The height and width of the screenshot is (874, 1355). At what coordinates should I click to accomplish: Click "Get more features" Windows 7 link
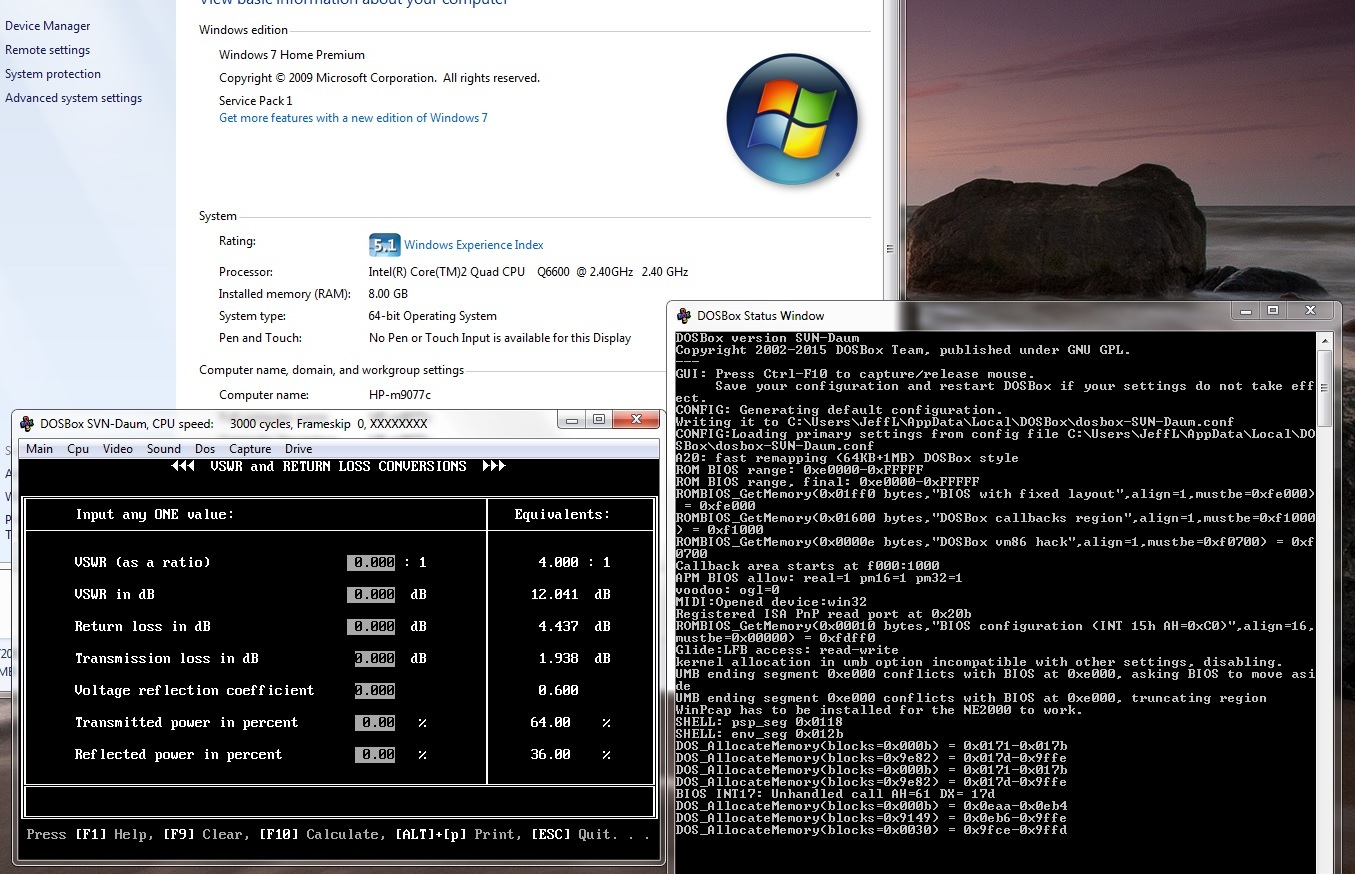coord(353,118)
